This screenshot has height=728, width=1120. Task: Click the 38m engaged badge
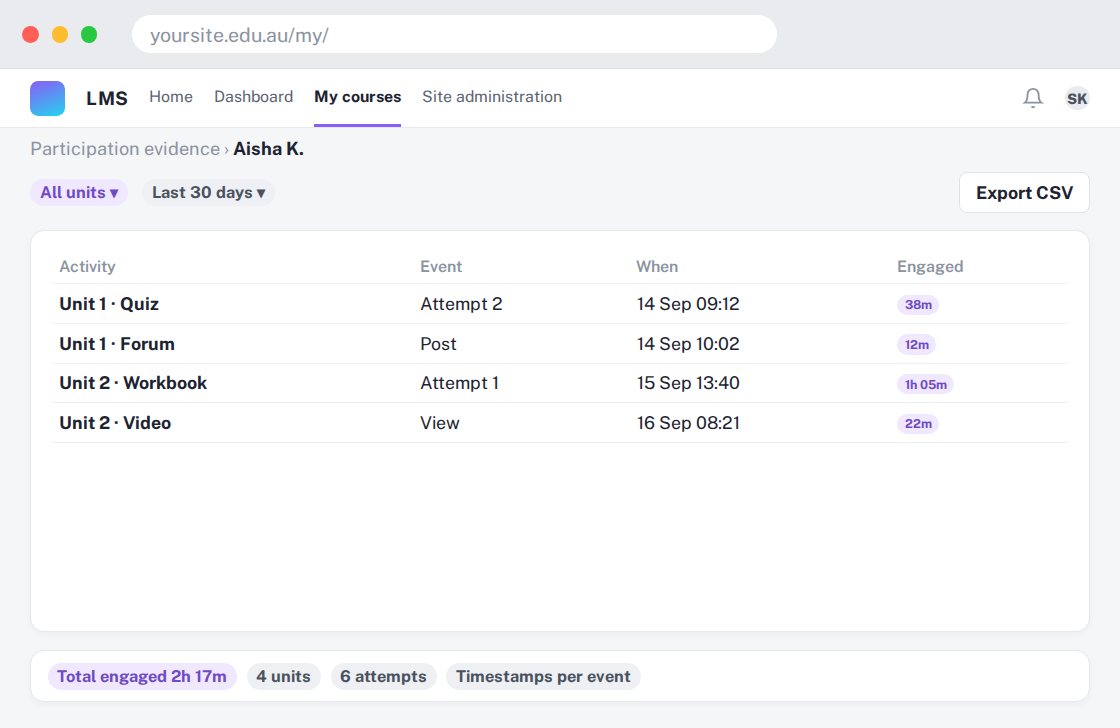tap(918, 305)
